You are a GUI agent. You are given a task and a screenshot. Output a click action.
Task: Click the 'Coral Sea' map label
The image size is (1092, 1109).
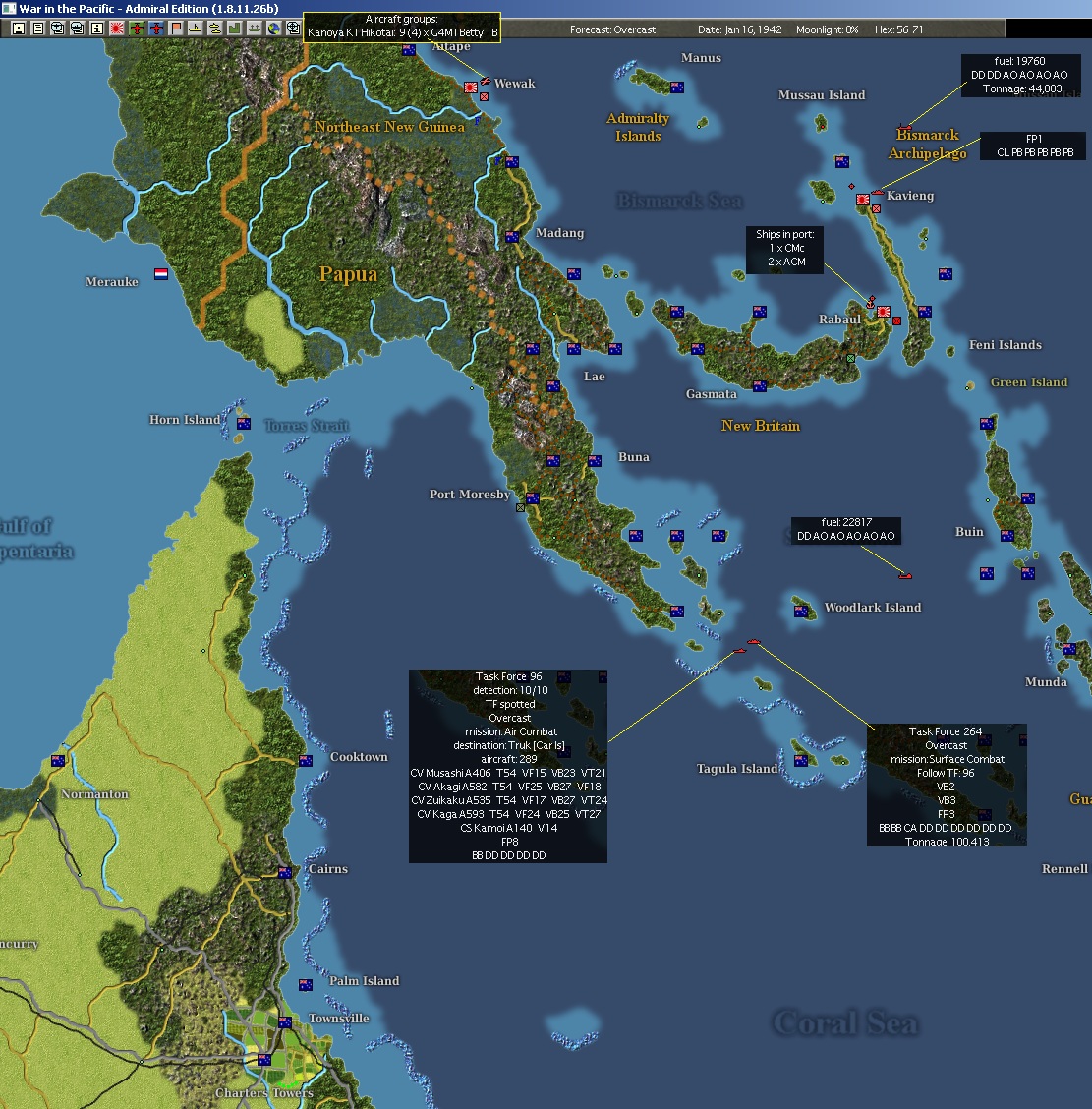845,1022
